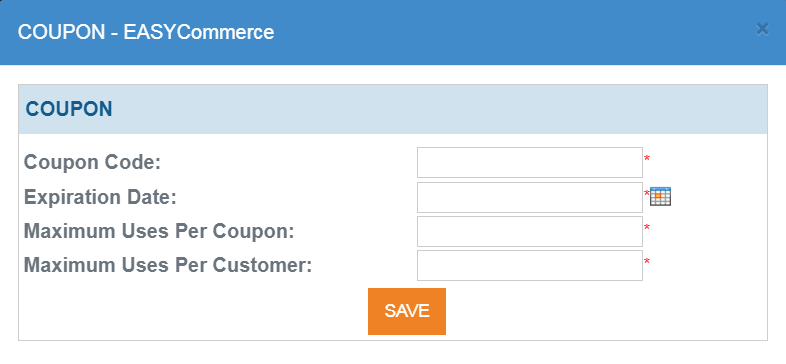Save the coupon with the SAVE button
This screenshot has width=786, height=364.
(407, 311)
